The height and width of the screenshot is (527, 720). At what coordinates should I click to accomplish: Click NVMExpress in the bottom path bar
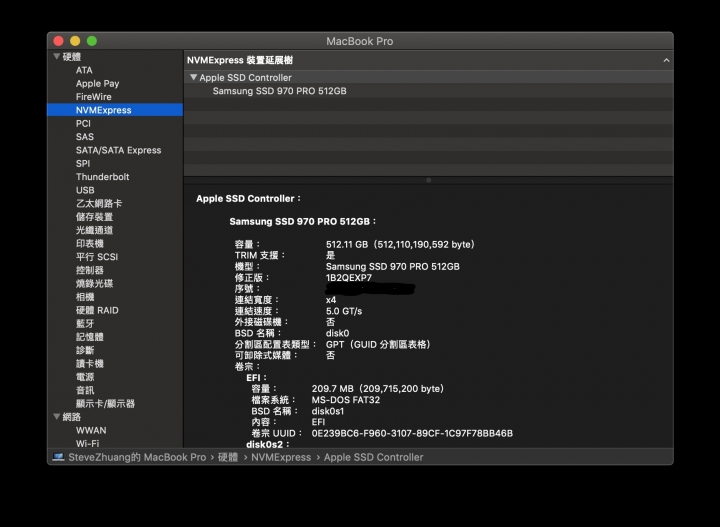281,457
